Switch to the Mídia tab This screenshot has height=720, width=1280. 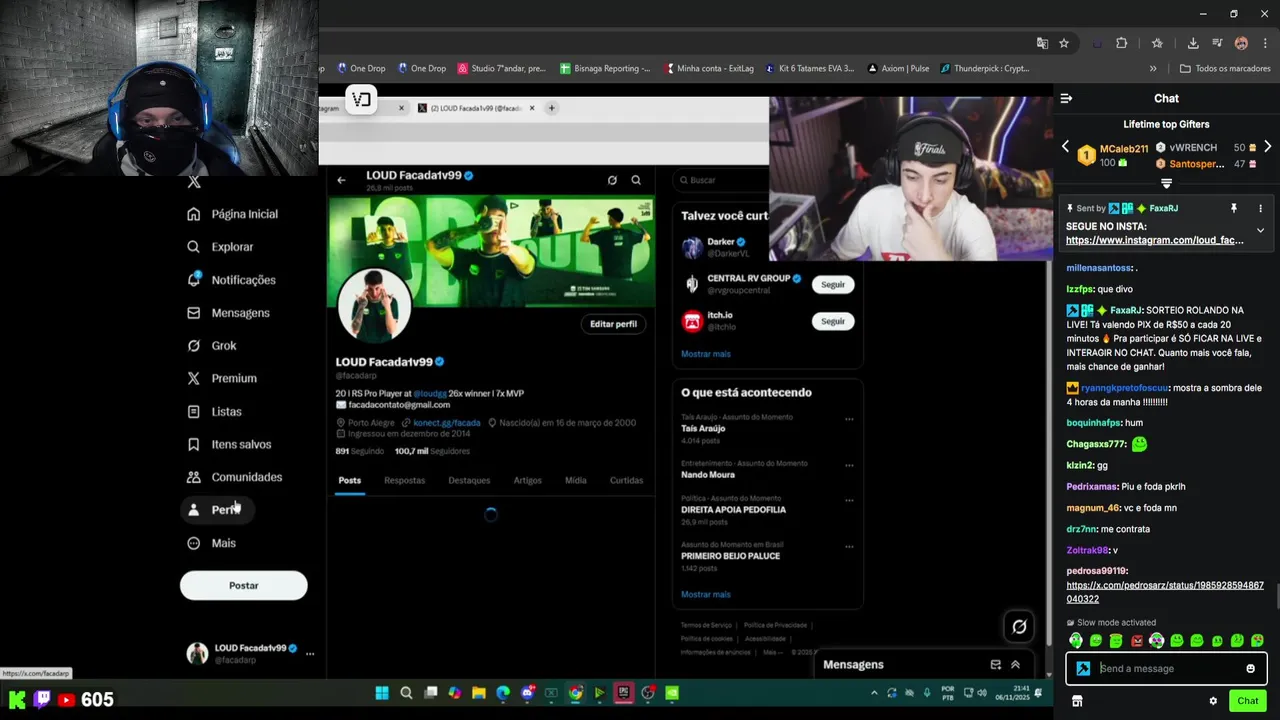pos(575,481)
